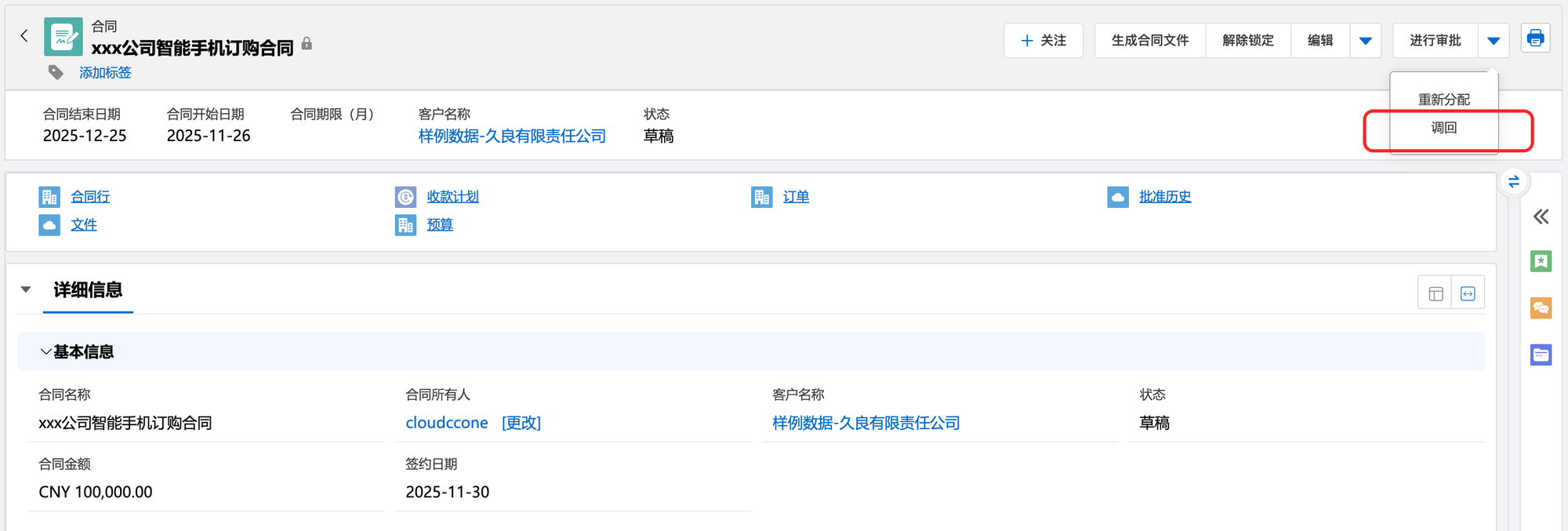Screen dimensions: 1568x531
Task: Open dropdown arrow next to 编辑
Action: tap(1365, 41)
